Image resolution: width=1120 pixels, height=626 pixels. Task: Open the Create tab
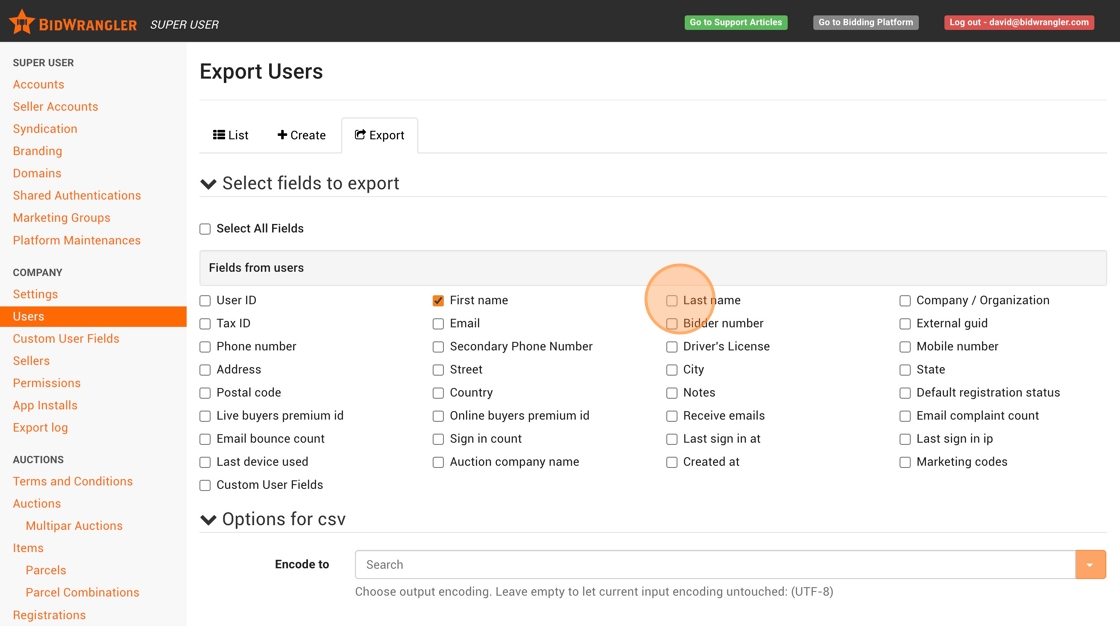(301, 135)
